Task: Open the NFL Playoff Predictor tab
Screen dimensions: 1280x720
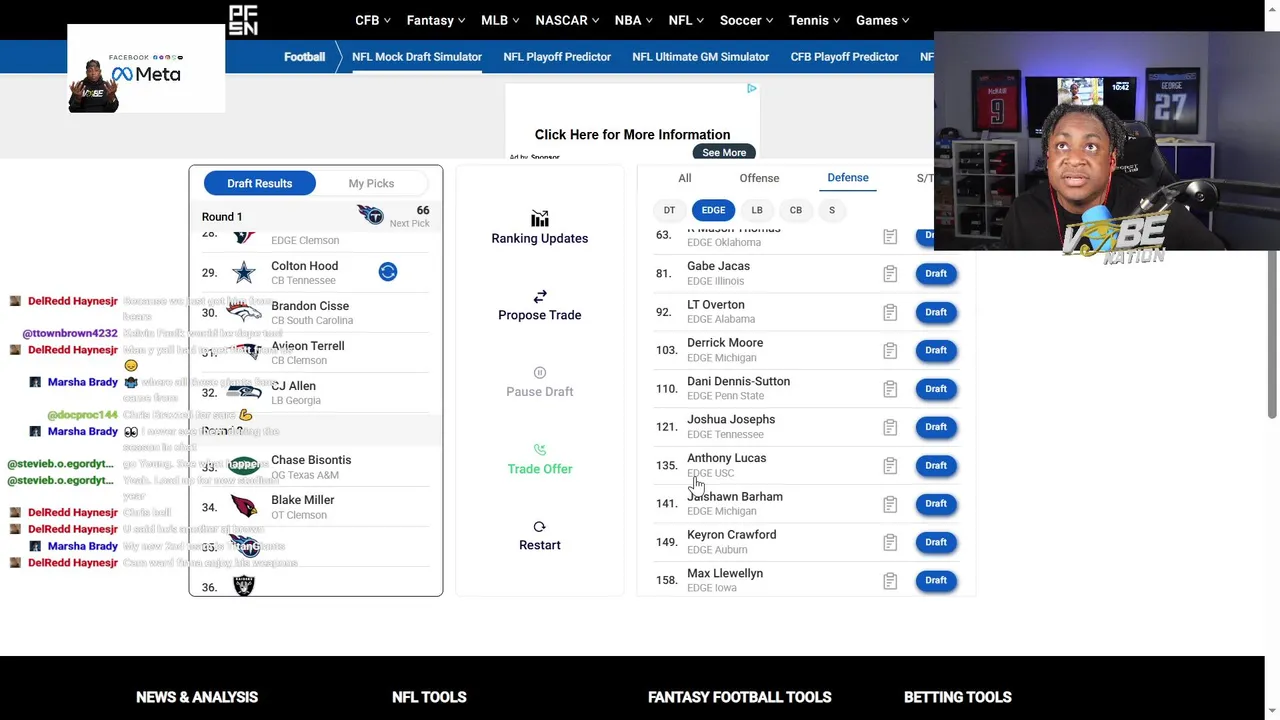Action: 557,57
